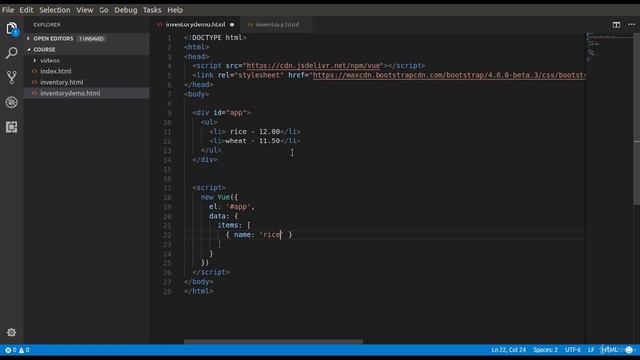The image size is (640, 360).
Task: Open the View menu
Action: click(84, 10)
